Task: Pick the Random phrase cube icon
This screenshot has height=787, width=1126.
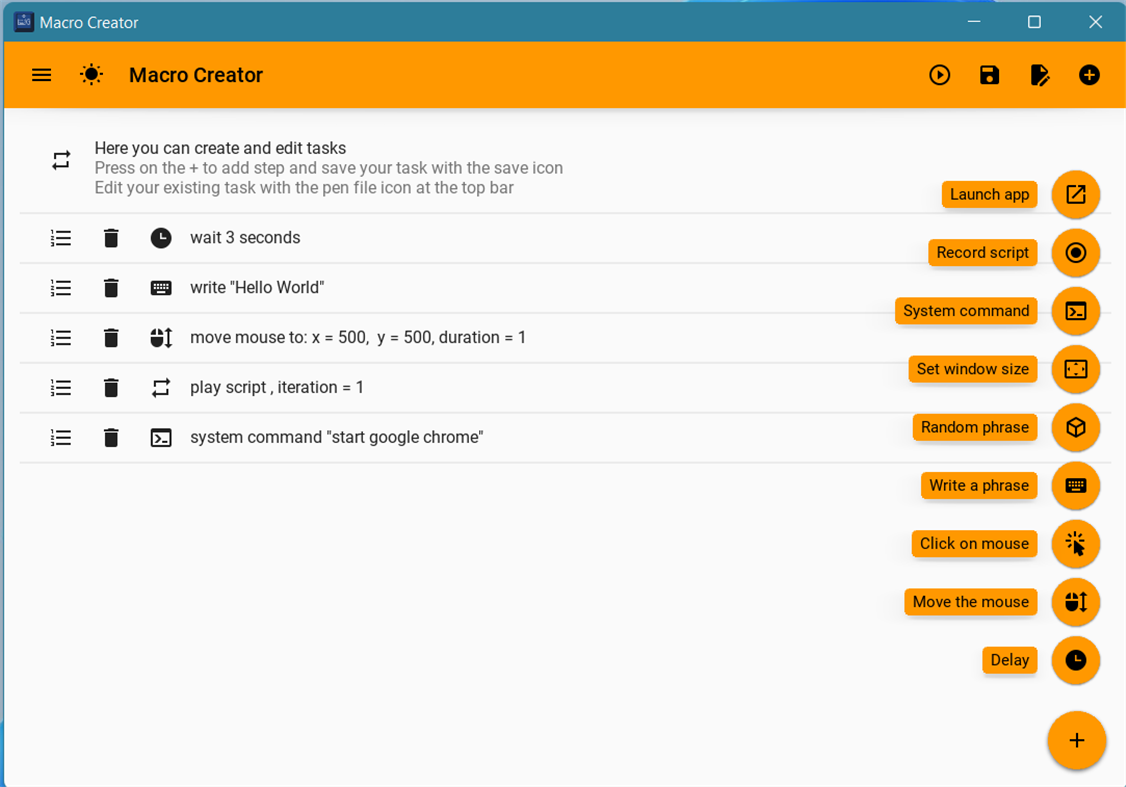Action: coord(1076,428)
